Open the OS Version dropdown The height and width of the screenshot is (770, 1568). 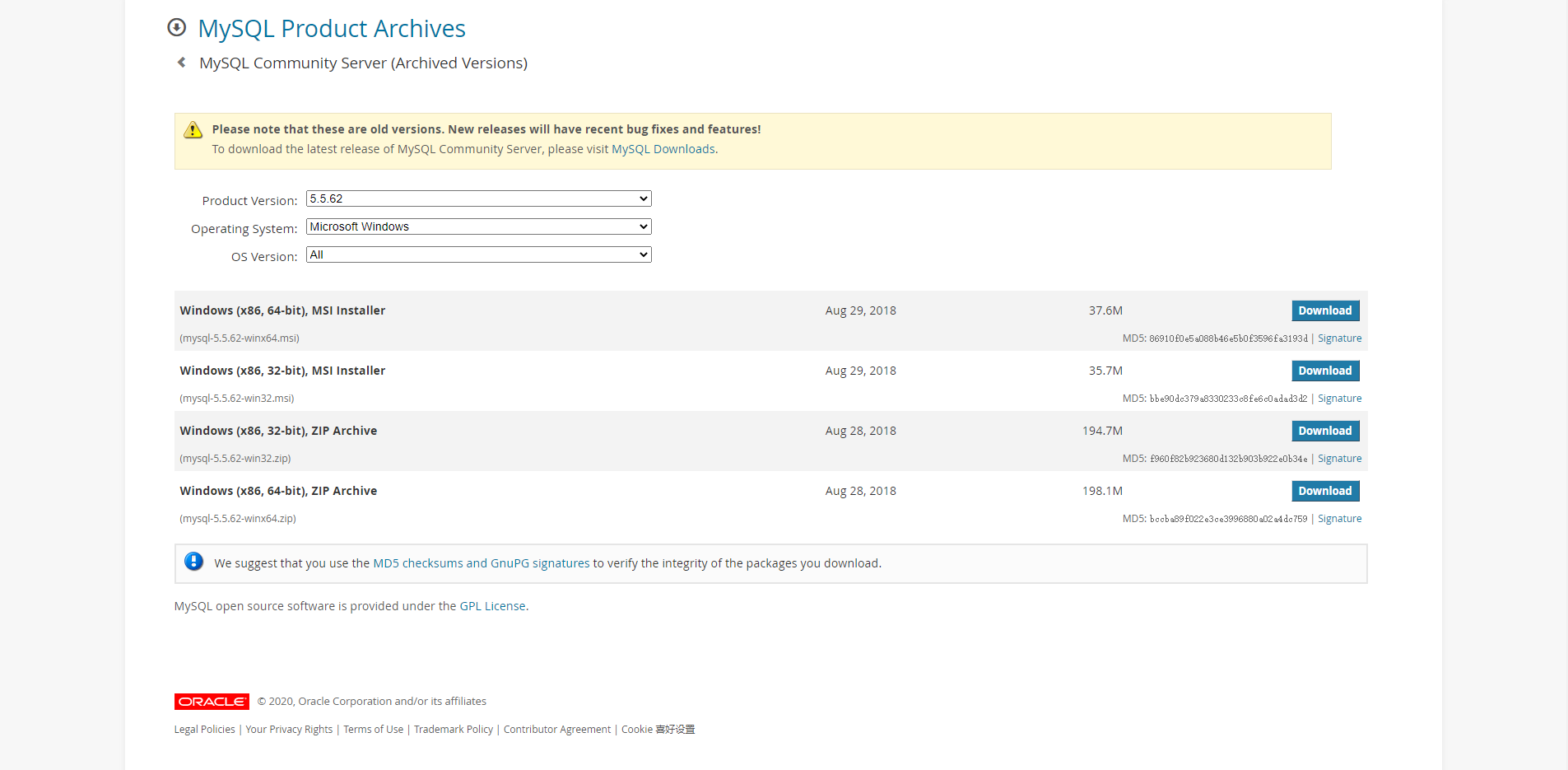coord(478,254)
